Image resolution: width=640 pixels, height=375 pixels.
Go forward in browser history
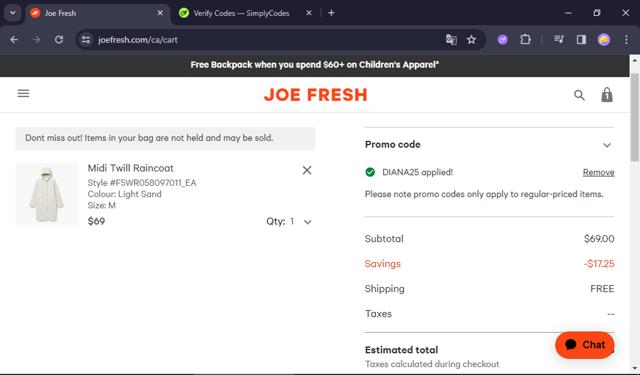pyautogui.click(x=36, y=40)
